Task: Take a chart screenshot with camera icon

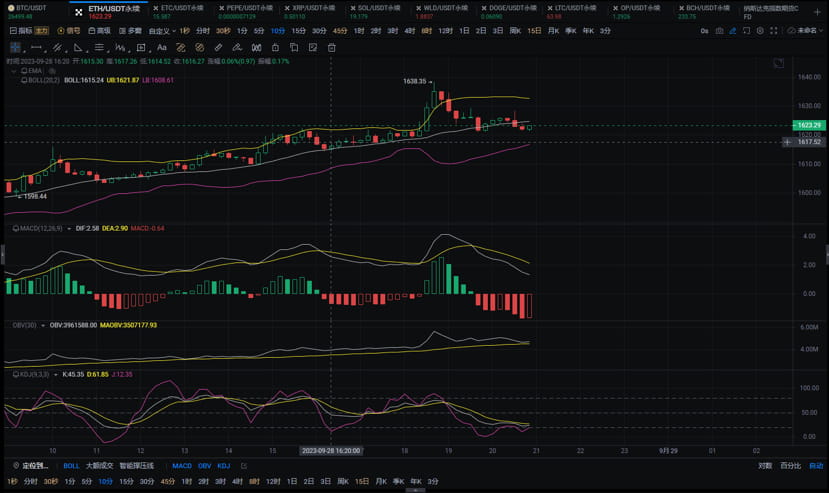Action: [x=719, y=31]
